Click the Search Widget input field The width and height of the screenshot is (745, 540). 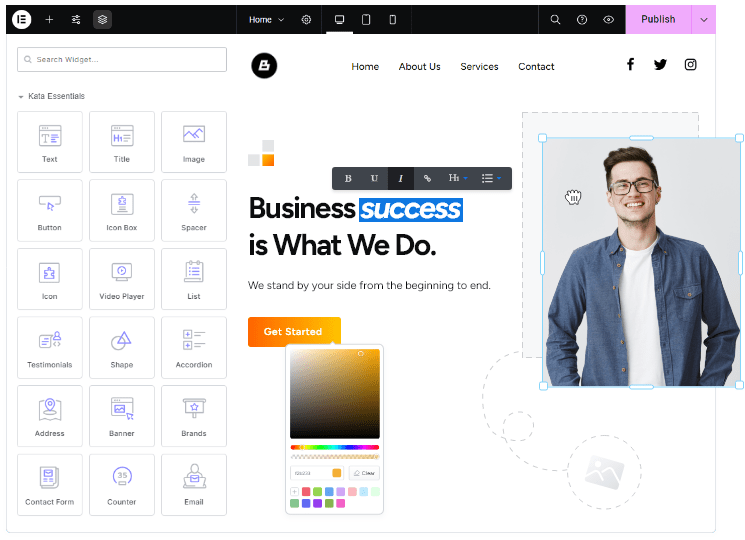click(122, 60)
